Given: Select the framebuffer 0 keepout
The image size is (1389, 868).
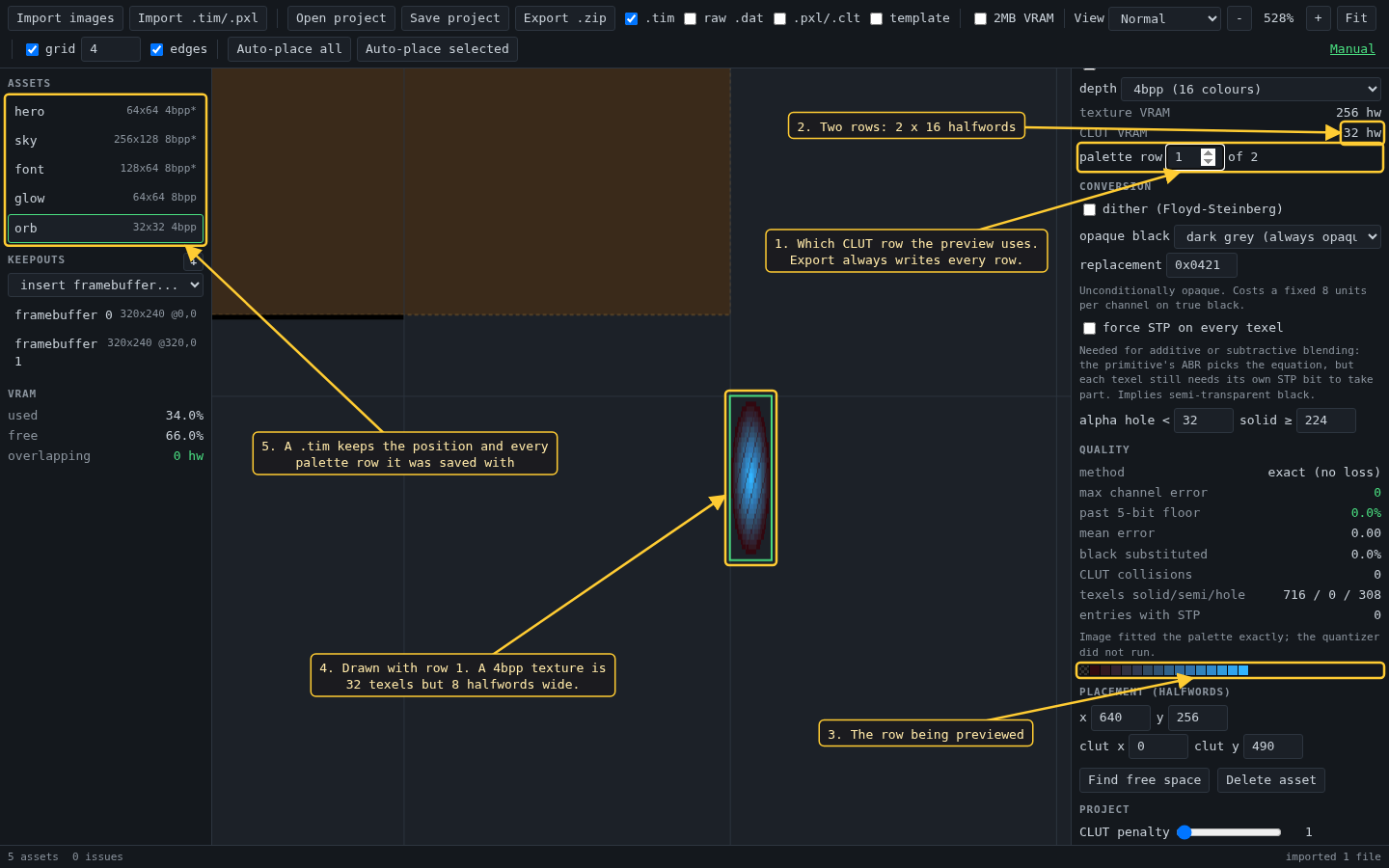Looking at the screenshot, I should pos(105,314).
